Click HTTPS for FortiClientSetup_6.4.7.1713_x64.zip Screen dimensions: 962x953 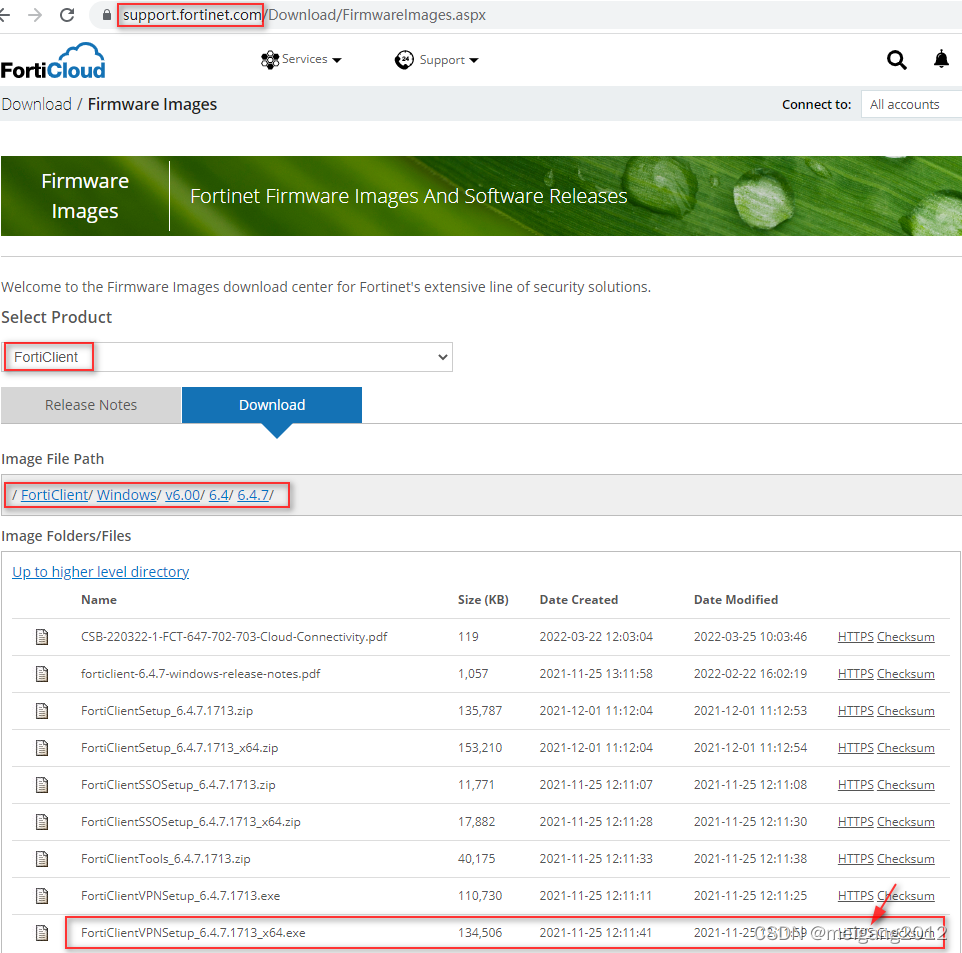click(x=855, y=747)
